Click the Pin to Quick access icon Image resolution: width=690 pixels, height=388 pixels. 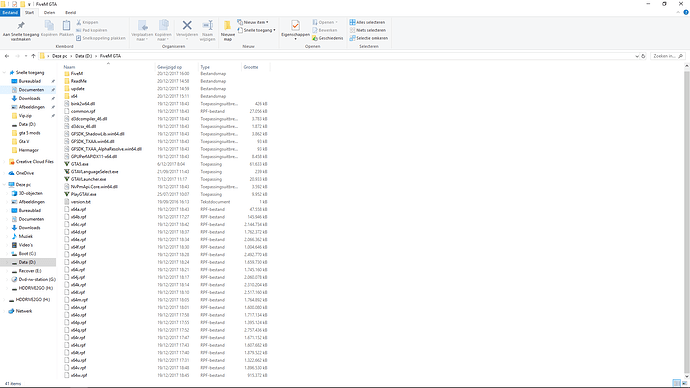pos(21,26)
